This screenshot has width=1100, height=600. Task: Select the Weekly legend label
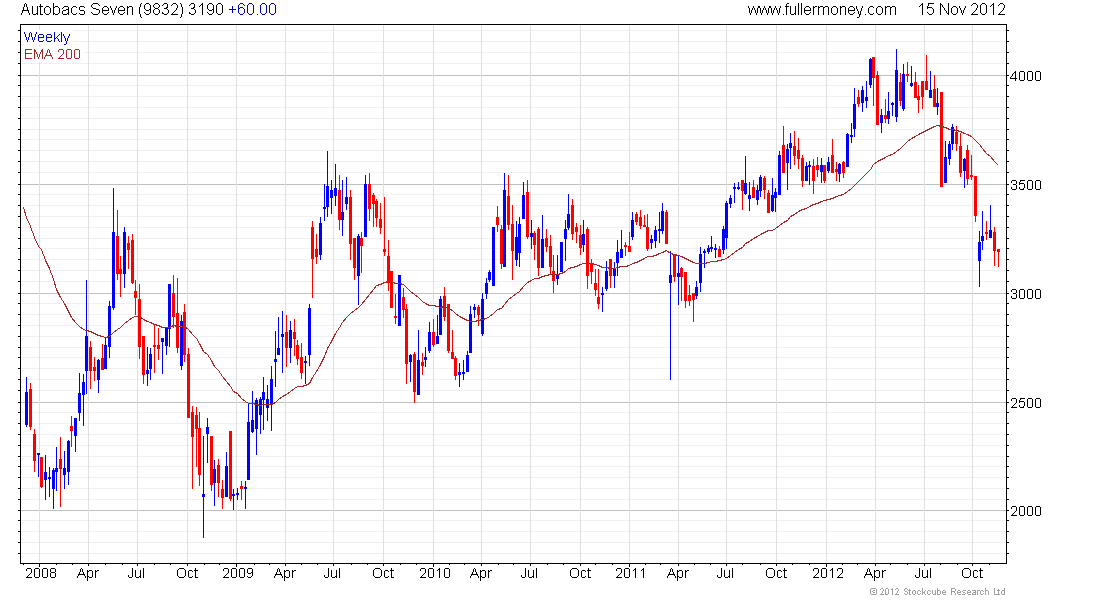(x=47, y=38)
